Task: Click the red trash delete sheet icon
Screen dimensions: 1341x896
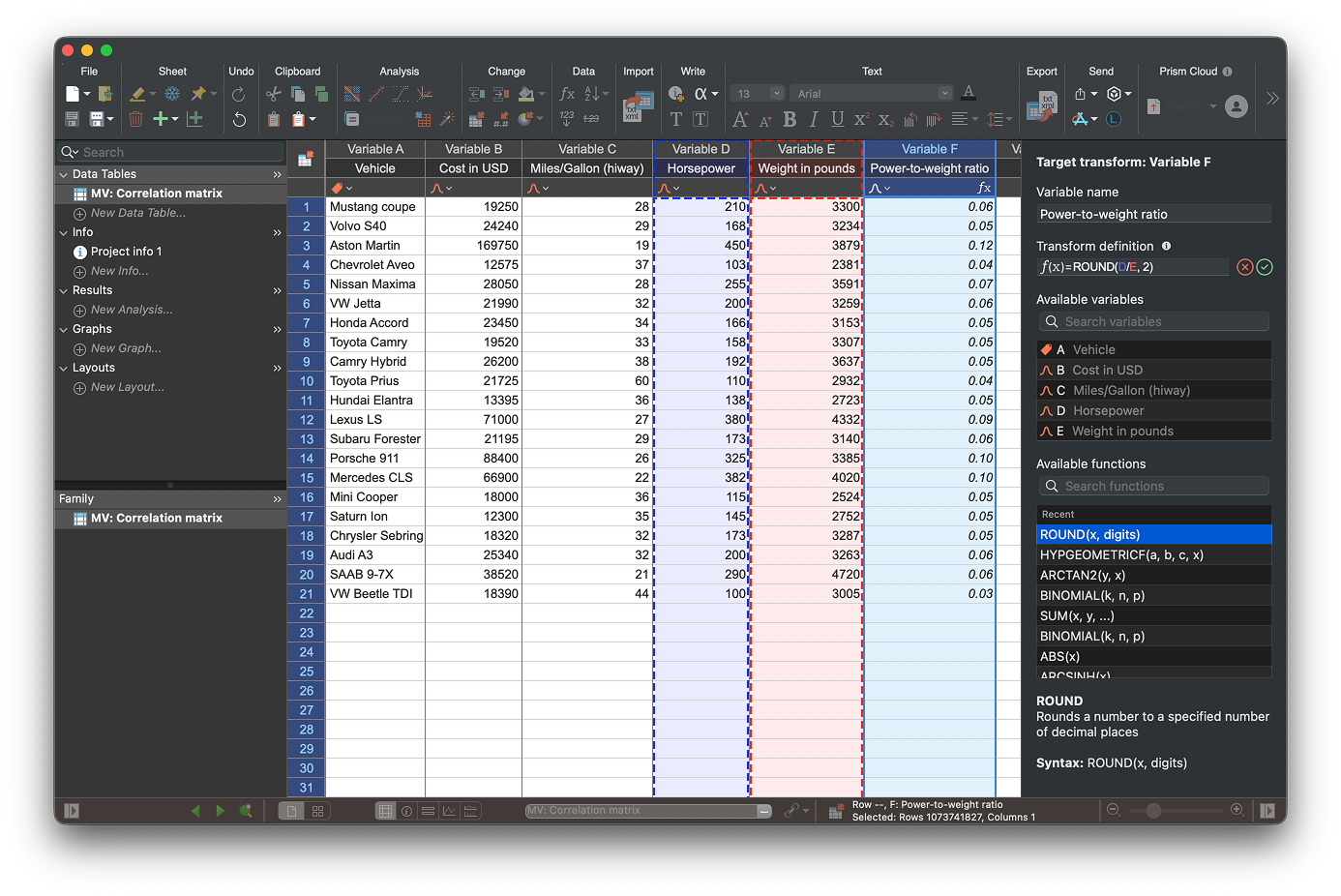Action: point(135,119)
